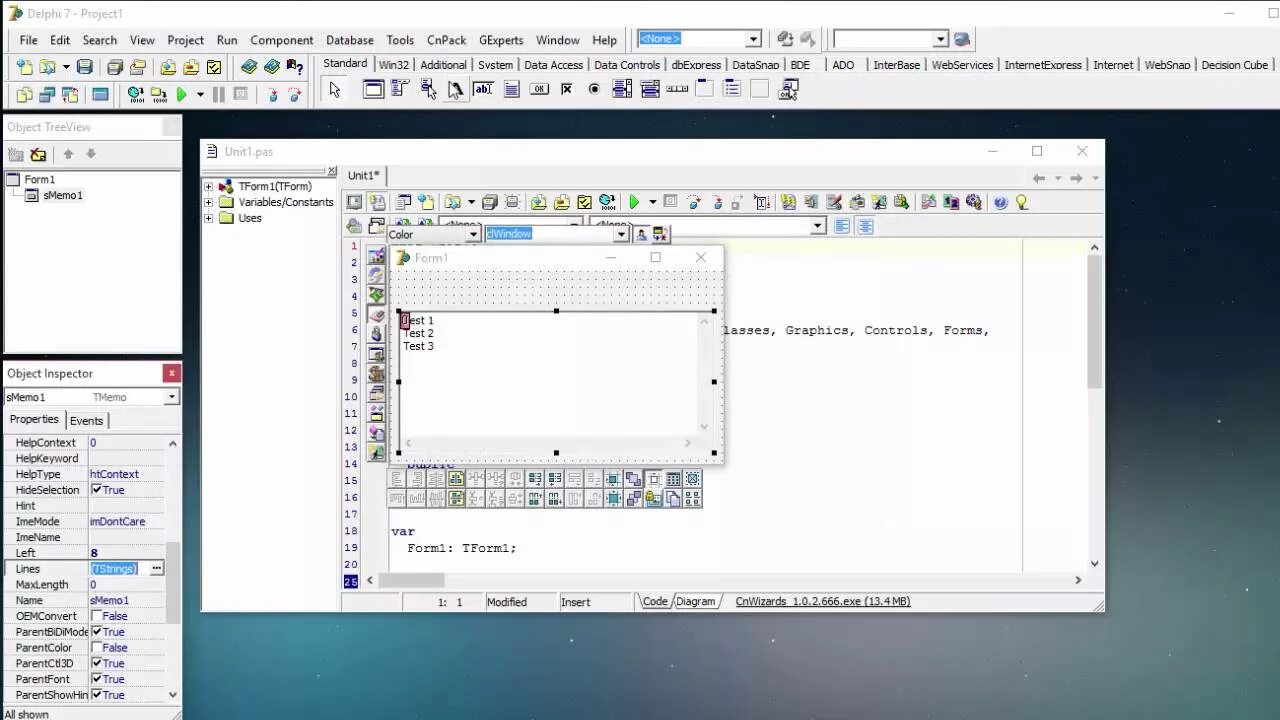This screenshot has width=1280, height=720.
Task: Click the Lines property ellipsis button
Action: click(156, 568)
